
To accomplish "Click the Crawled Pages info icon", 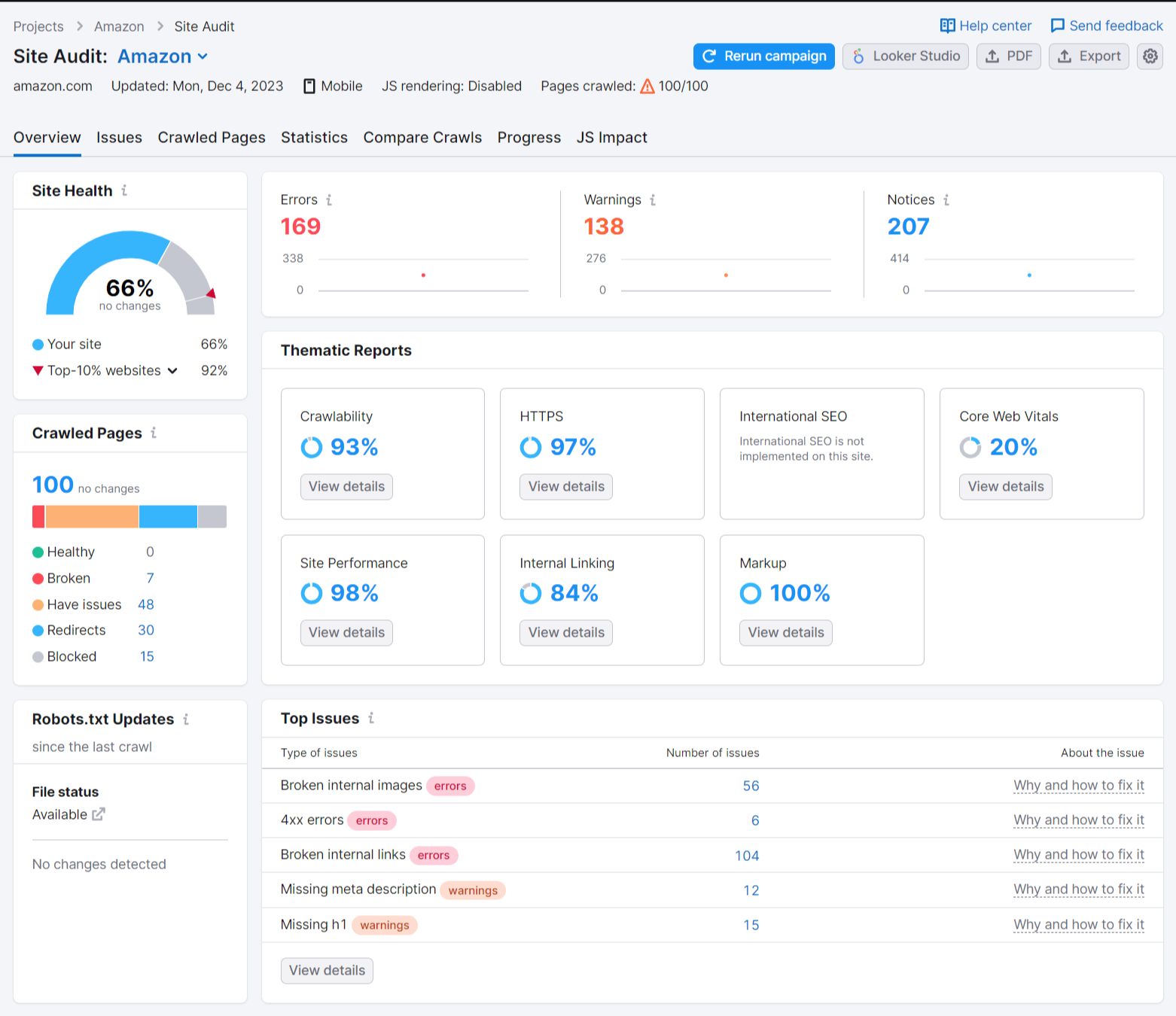I will (x=154, y=433).
